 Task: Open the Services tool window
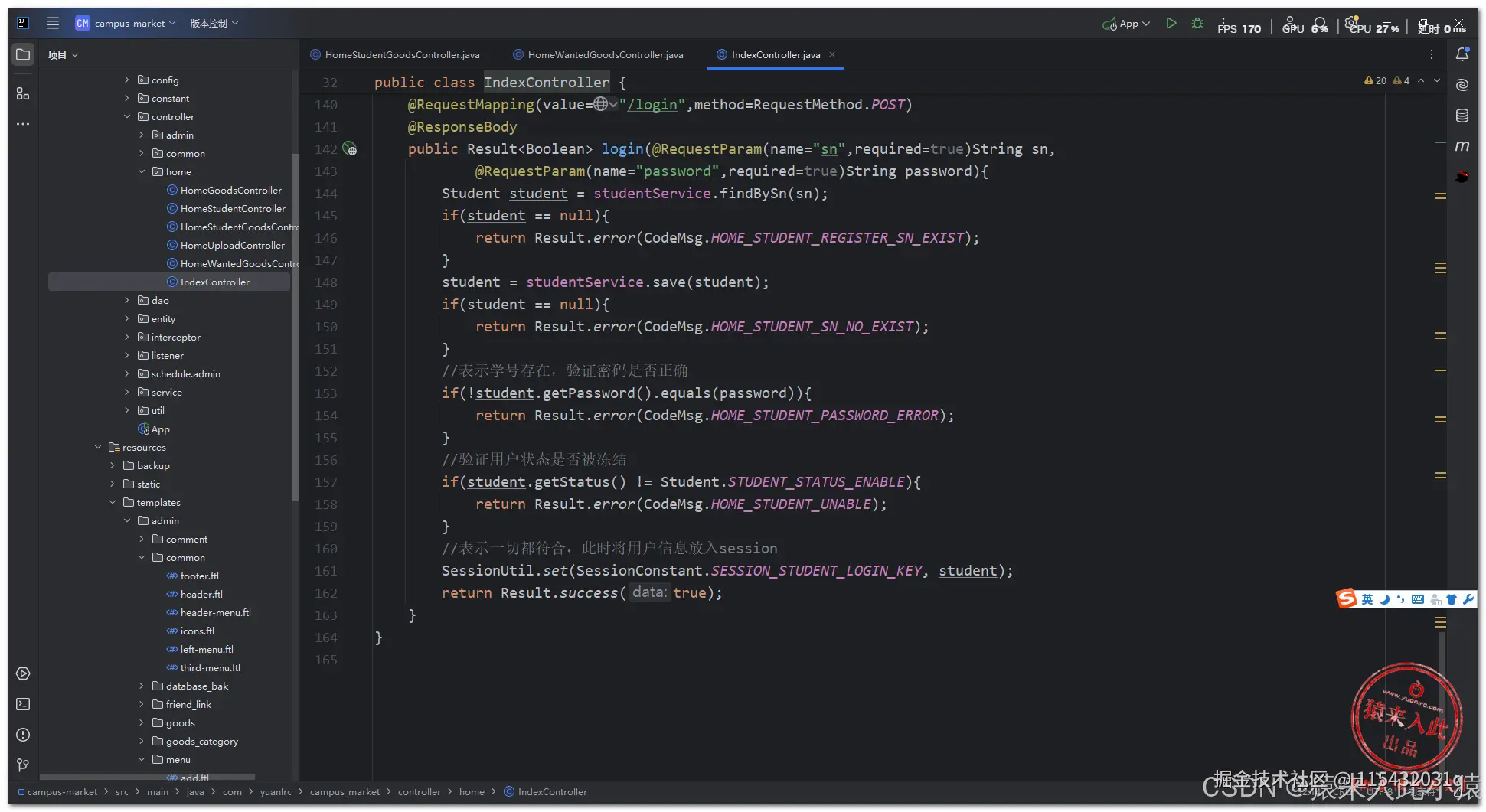click(23, 673)
